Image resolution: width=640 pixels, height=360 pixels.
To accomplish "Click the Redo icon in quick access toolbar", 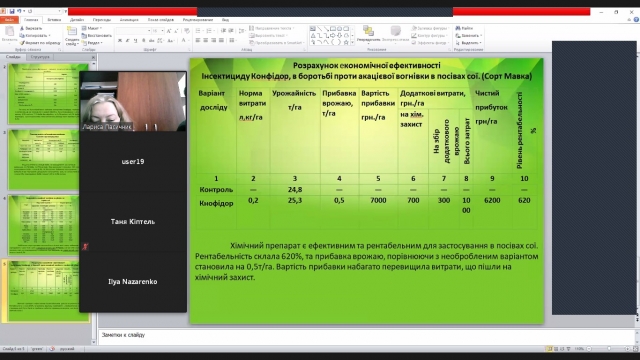I will tap(30, 11).
